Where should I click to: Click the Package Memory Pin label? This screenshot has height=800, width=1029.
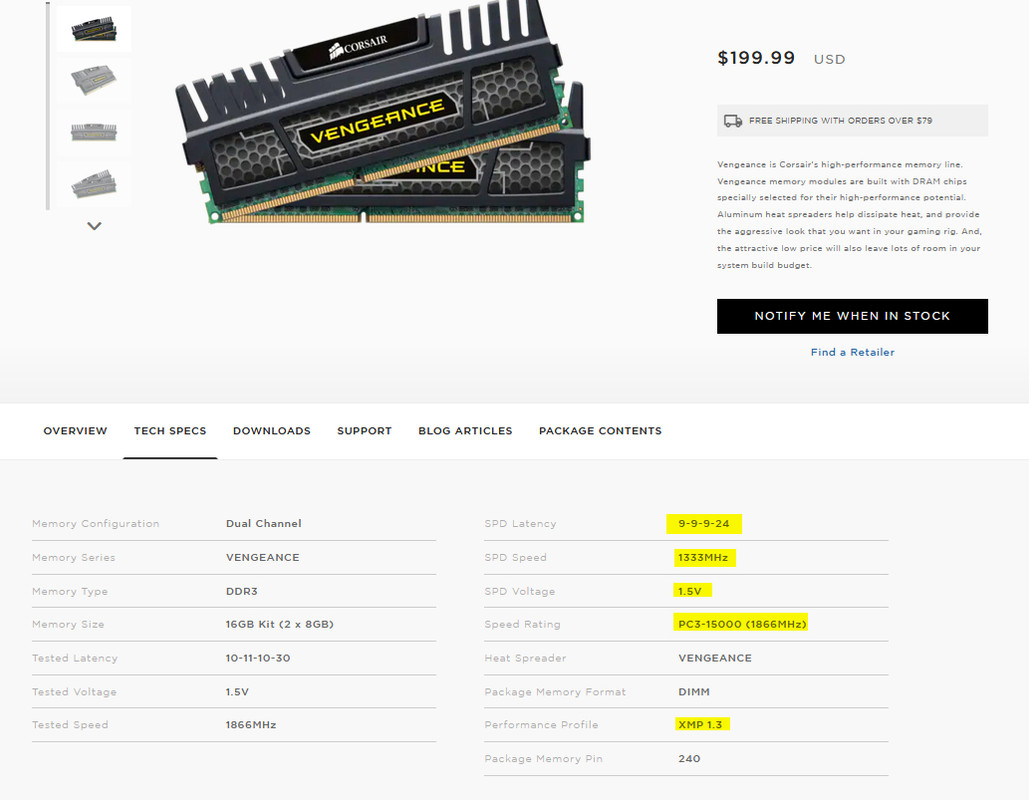tap(543, 759)
